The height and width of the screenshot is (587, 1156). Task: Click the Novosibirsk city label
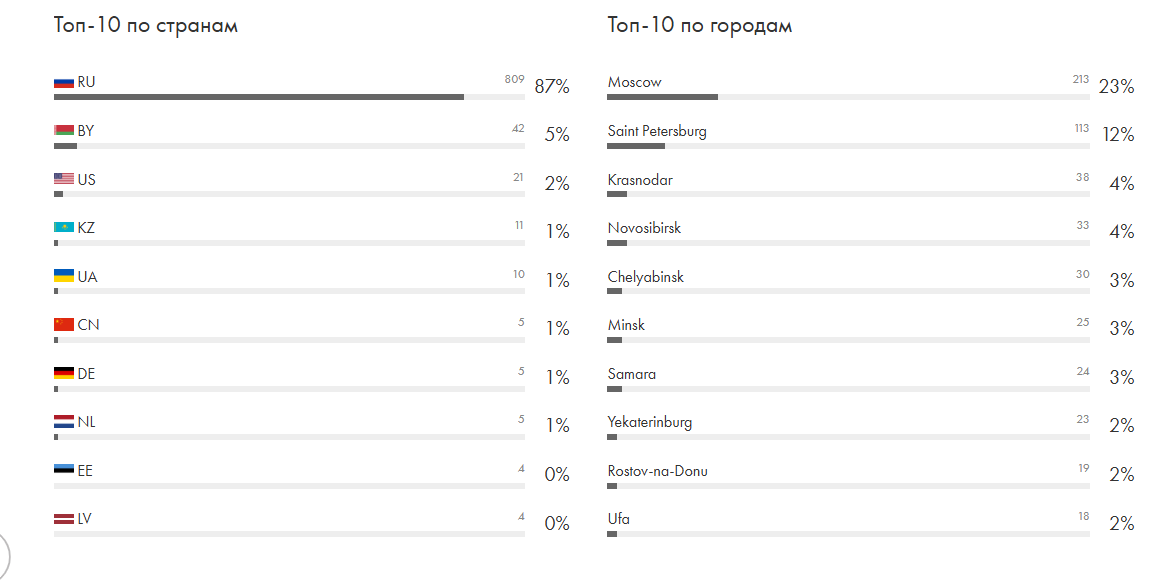pyautogui.click(x=644, y=228)
